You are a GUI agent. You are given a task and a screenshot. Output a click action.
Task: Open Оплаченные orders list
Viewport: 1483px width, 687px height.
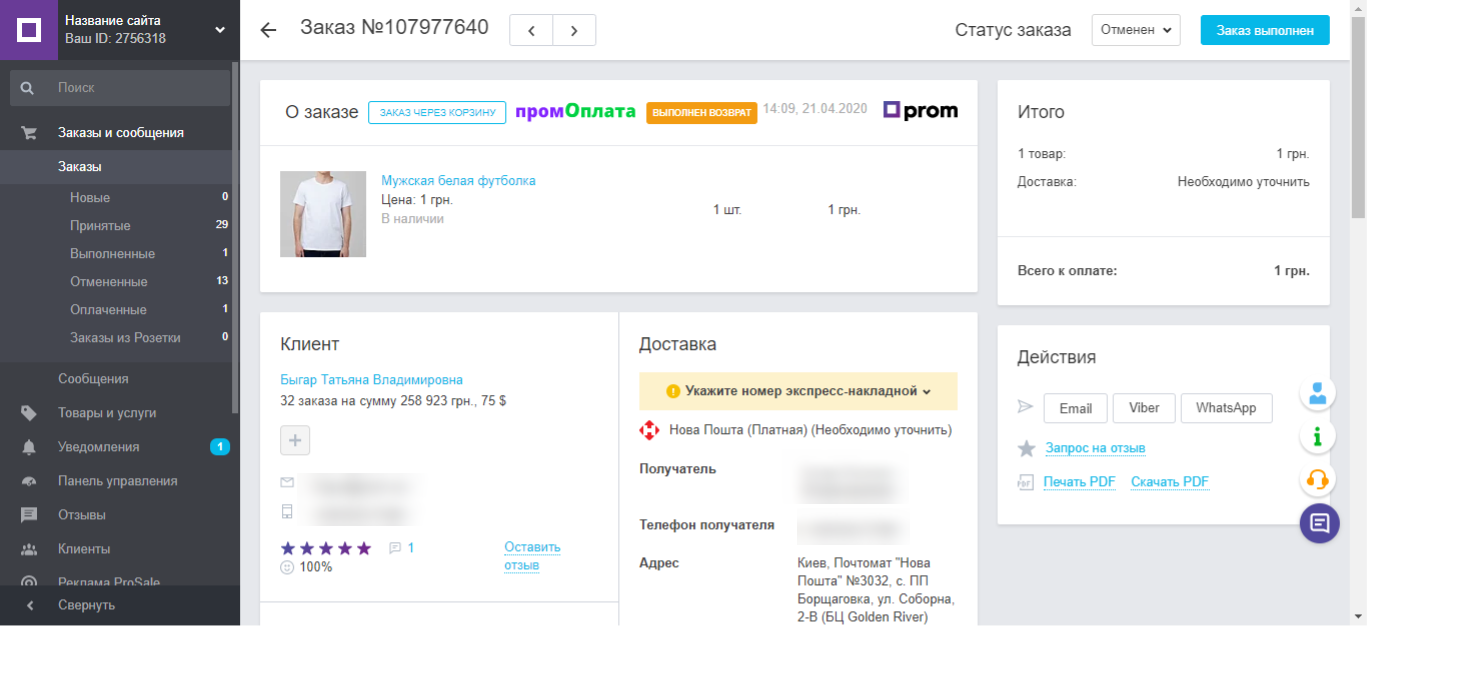click(108, 310)
